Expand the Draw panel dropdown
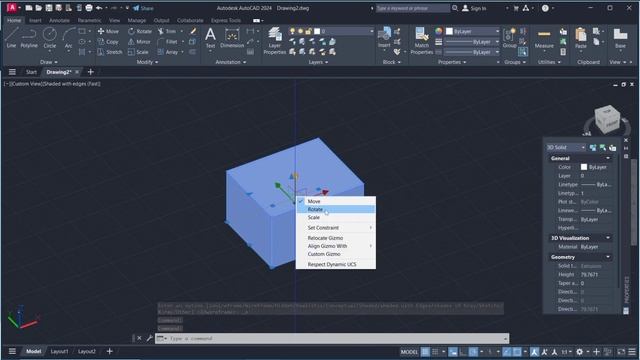This screenshot has width=640, height=360. pos(49,62)
